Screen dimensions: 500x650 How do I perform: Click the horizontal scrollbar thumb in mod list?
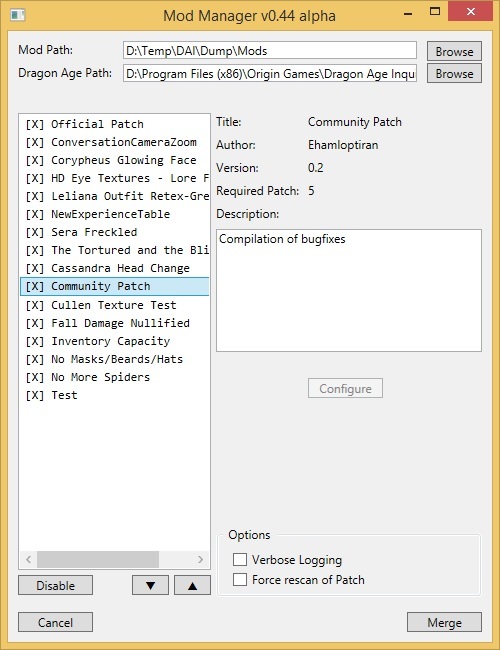pos(98,559)
